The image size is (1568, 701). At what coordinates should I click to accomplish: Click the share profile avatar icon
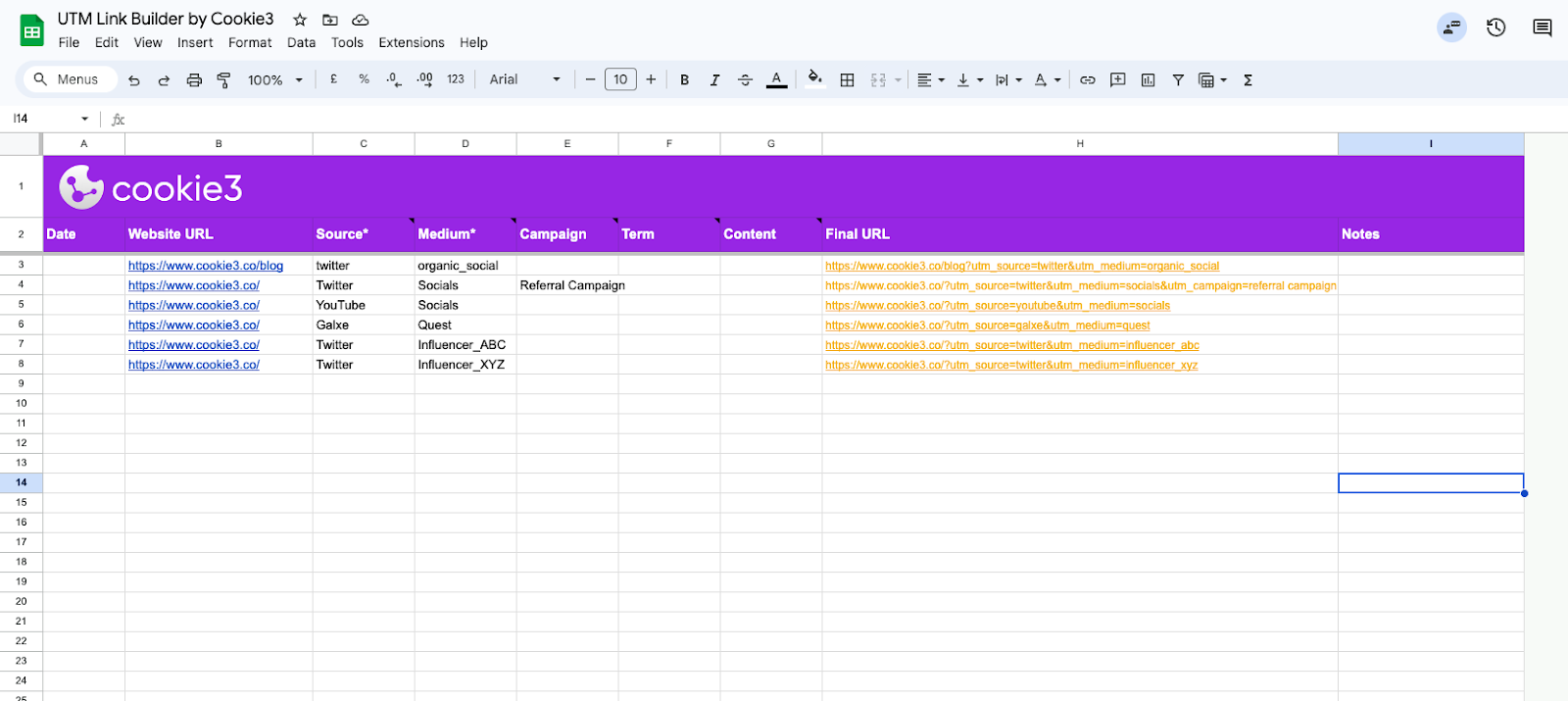tap(1451, 27)
